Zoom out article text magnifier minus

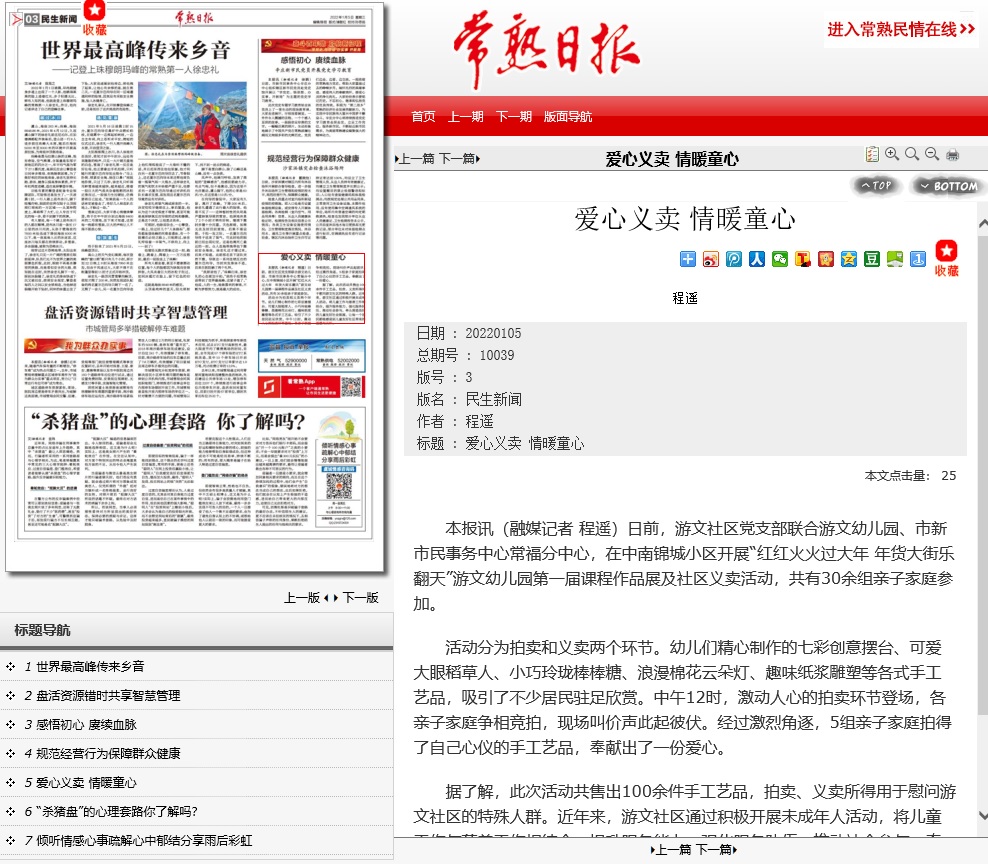(x=932, y=154)
